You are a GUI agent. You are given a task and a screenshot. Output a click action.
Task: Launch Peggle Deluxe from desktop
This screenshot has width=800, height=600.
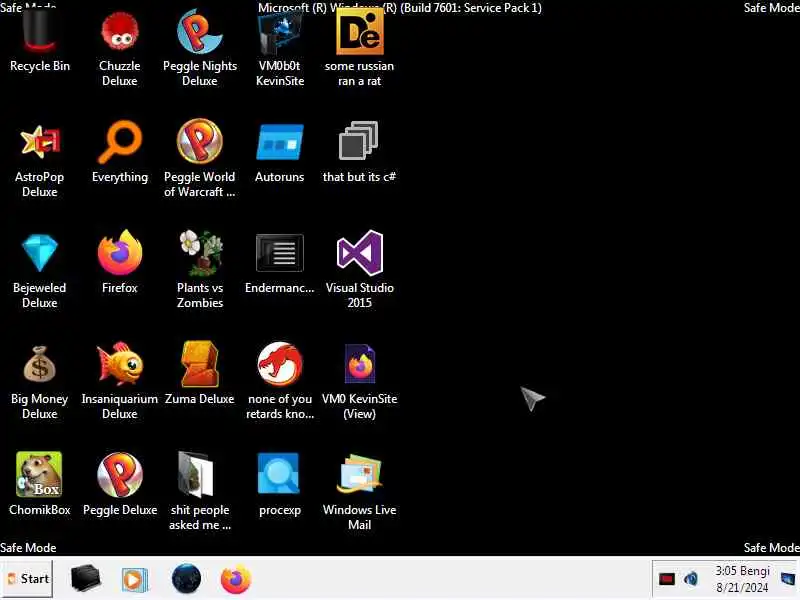(x=119, y=474)
